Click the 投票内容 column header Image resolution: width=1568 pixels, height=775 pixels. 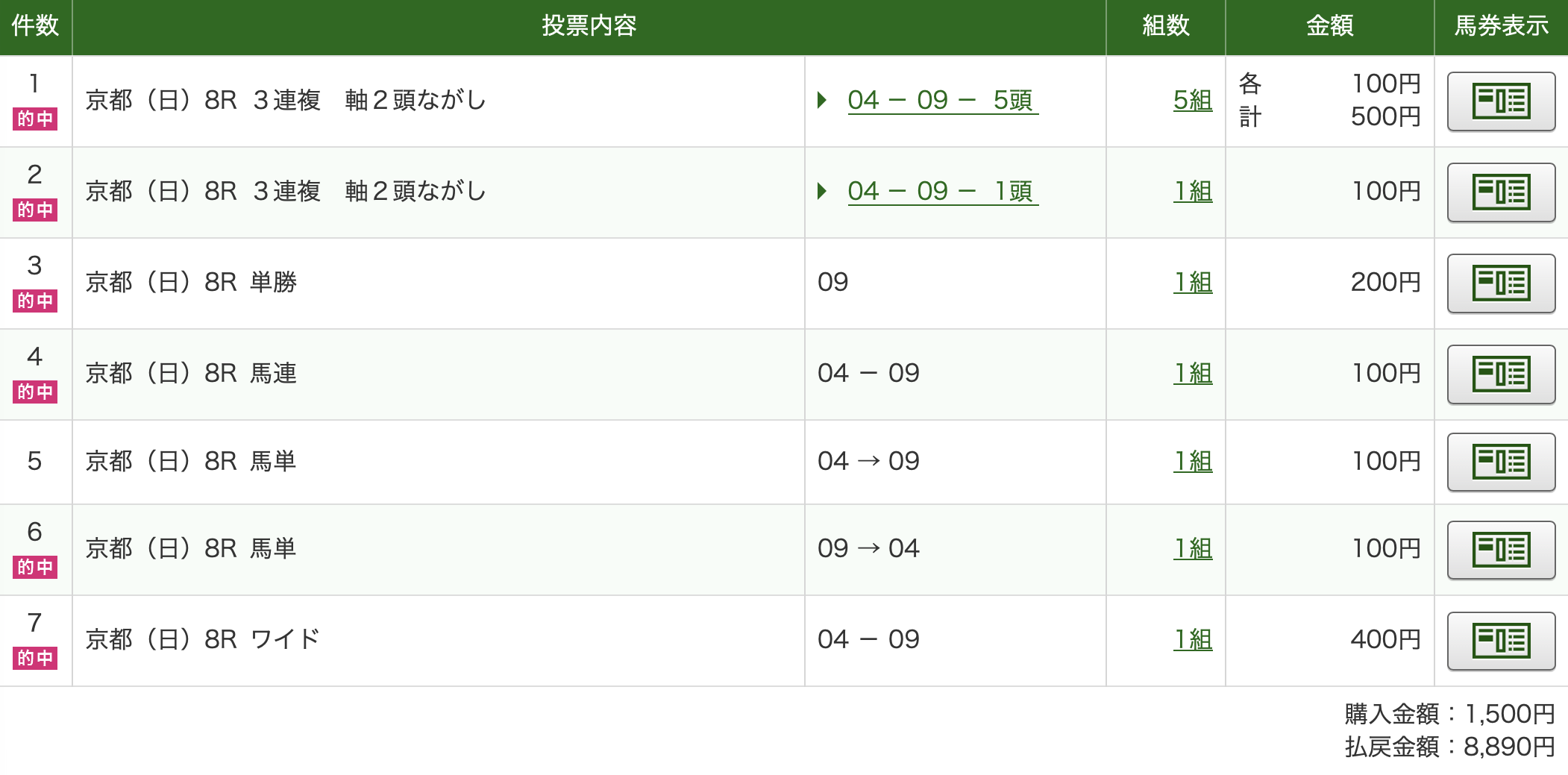coord(589,26)
